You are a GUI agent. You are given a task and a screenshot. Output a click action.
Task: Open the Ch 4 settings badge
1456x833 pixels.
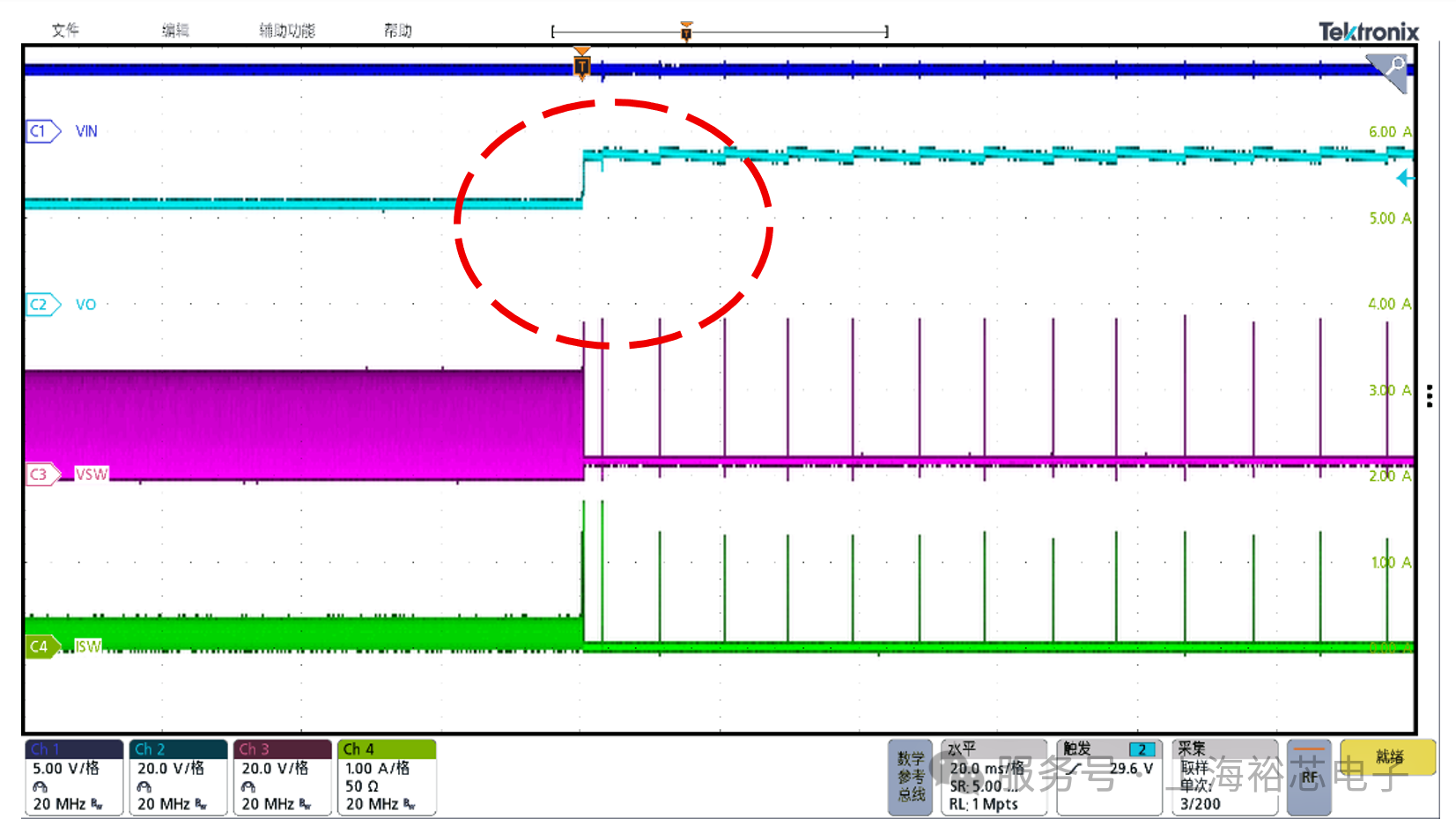click(387, 777)
